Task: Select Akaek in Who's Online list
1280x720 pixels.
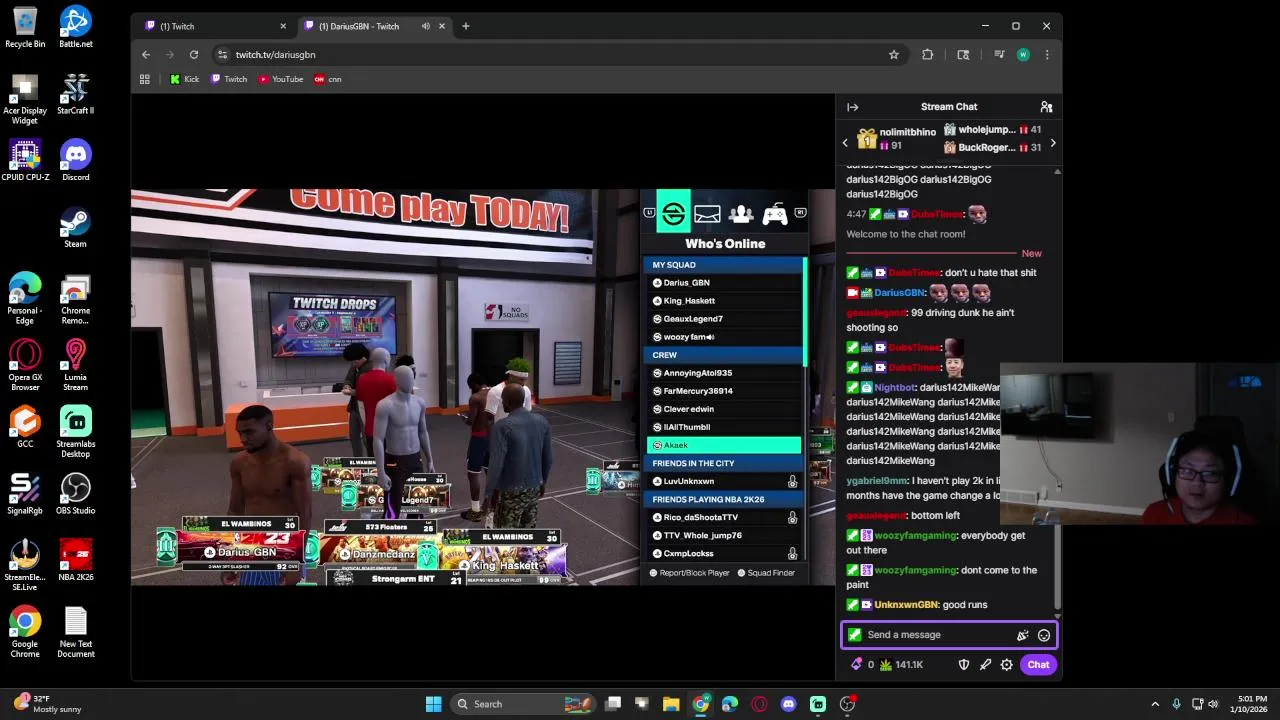Action: 724,445
